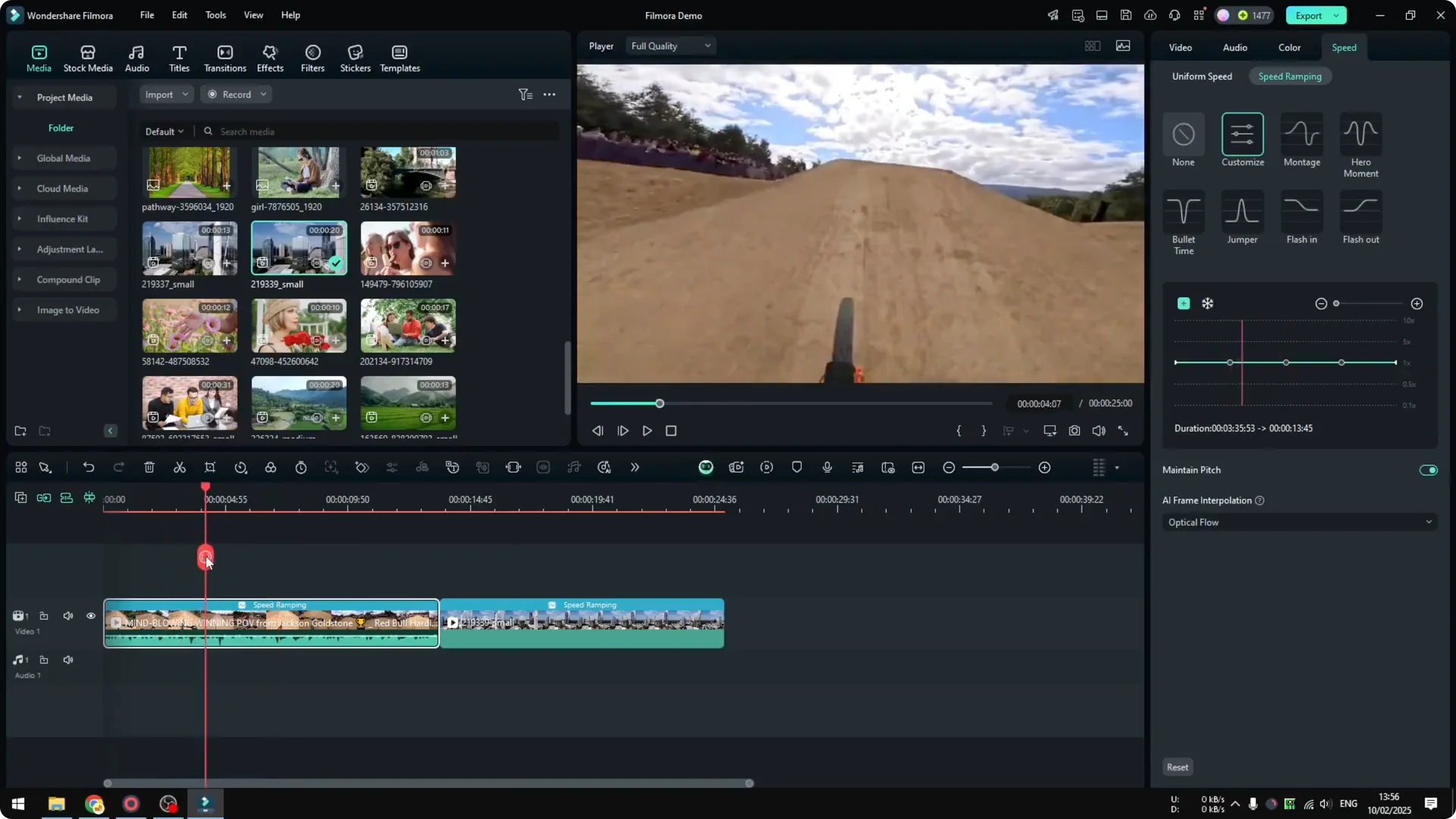The height and width of the screenshot is (819, 1456).
Task: Select the 219337_small media thumbnail
Action: pyautogui.click(x=189, y=248)
